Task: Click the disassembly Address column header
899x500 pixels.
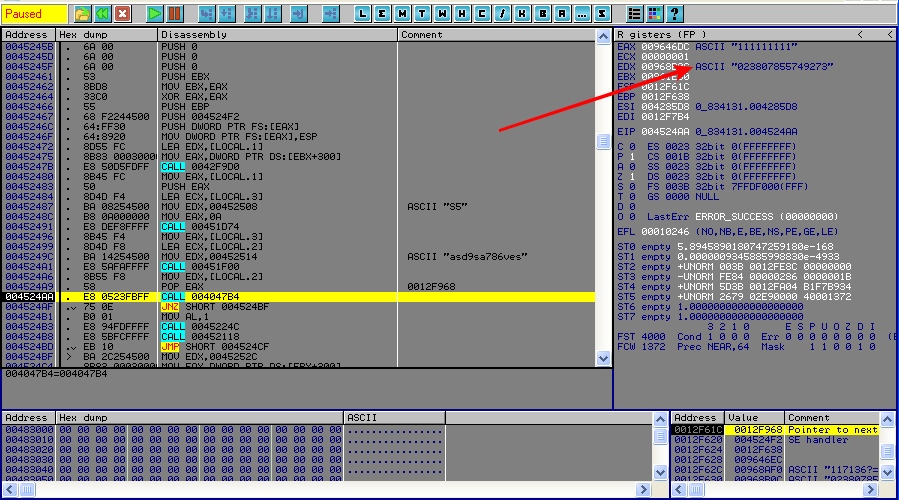Action: click(28, 34)
